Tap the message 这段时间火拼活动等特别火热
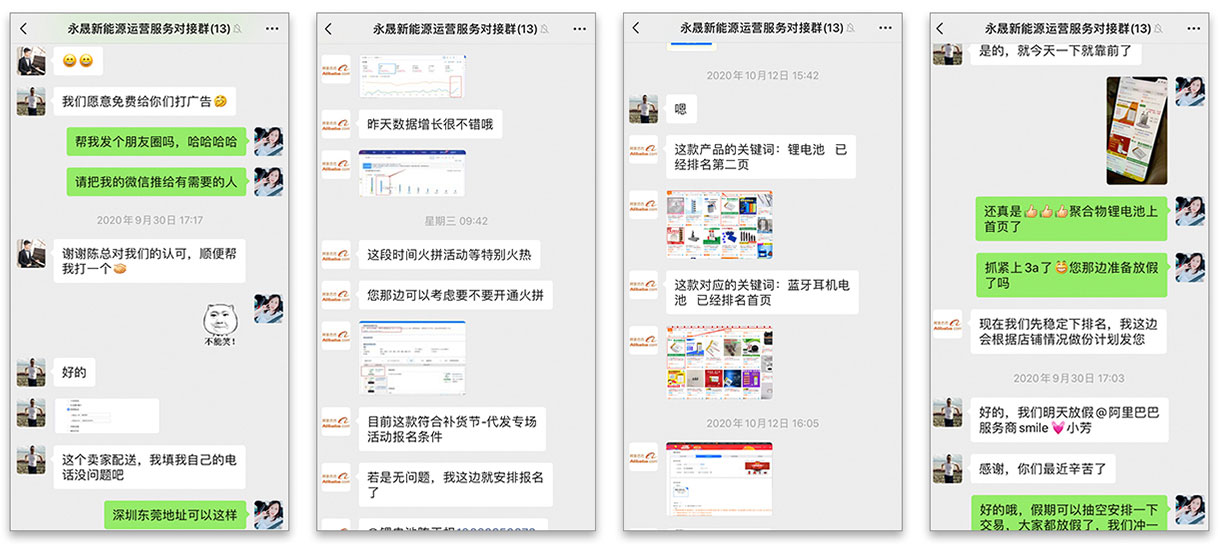Screen dimensions: 1220x544 pyautogui.click(x=449, y=255)
